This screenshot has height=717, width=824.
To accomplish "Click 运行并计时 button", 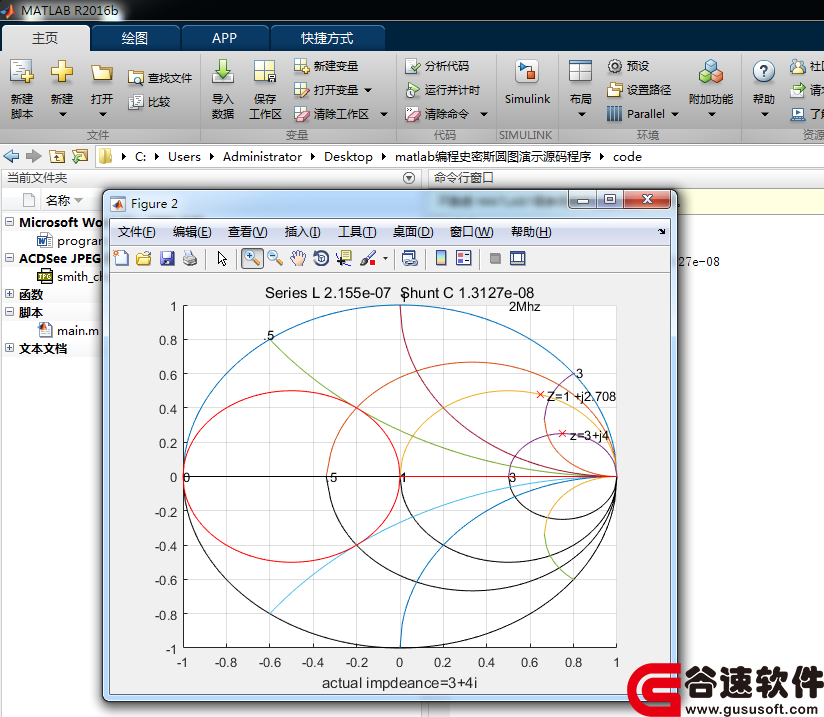I will [442, 90].
